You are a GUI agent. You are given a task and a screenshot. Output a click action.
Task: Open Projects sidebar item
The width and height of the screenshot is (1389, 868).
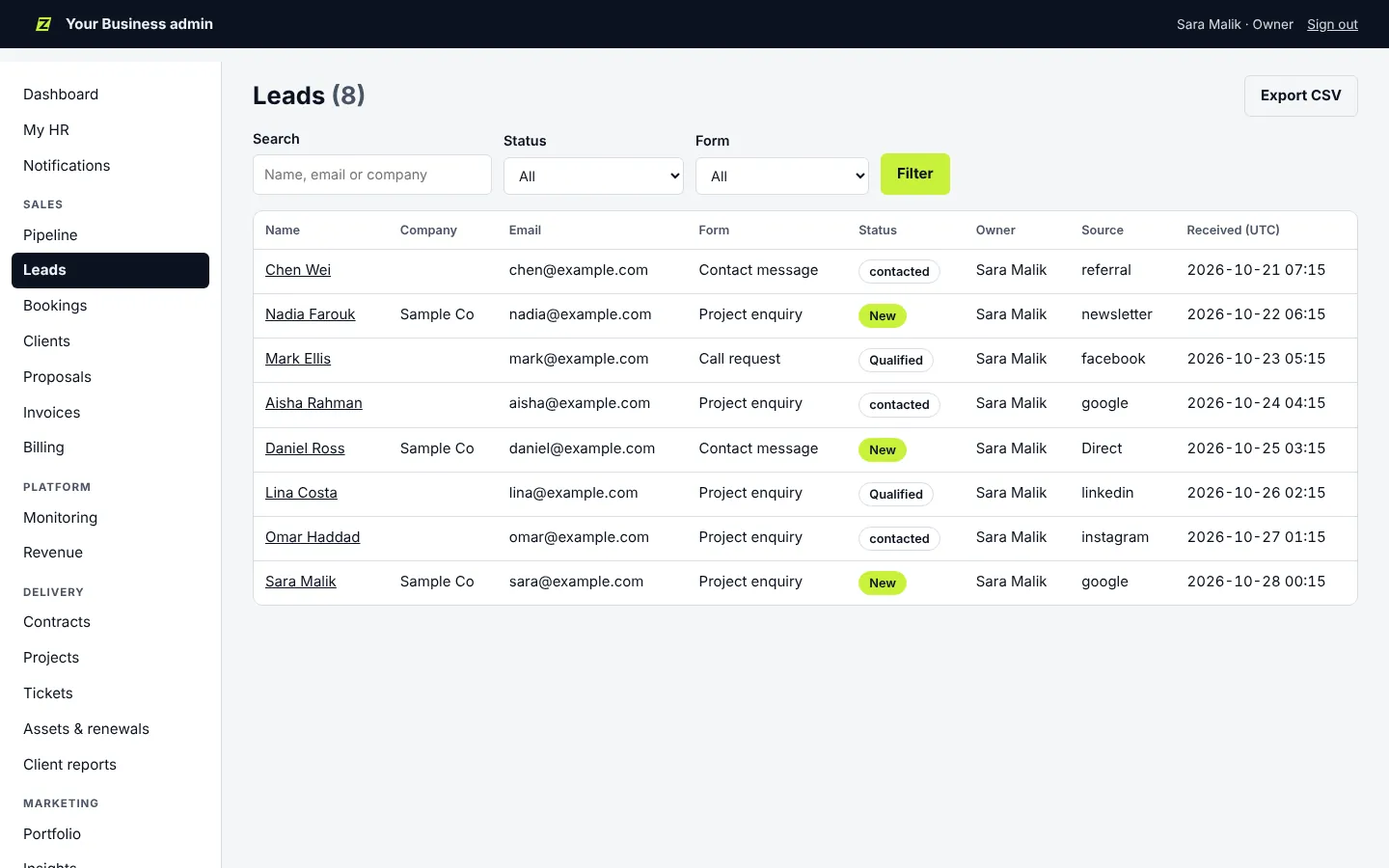[x=110, y=658]
